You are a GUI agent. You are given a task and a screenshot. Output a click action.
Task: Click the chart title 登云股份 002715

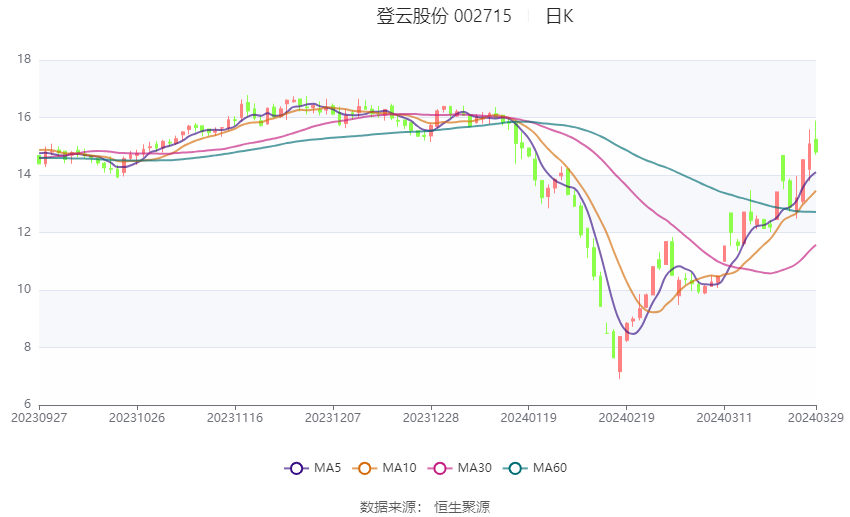[x=444, y=16]
